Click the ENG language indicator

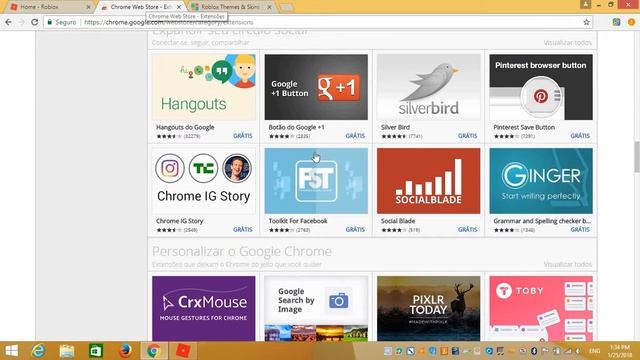594,351
